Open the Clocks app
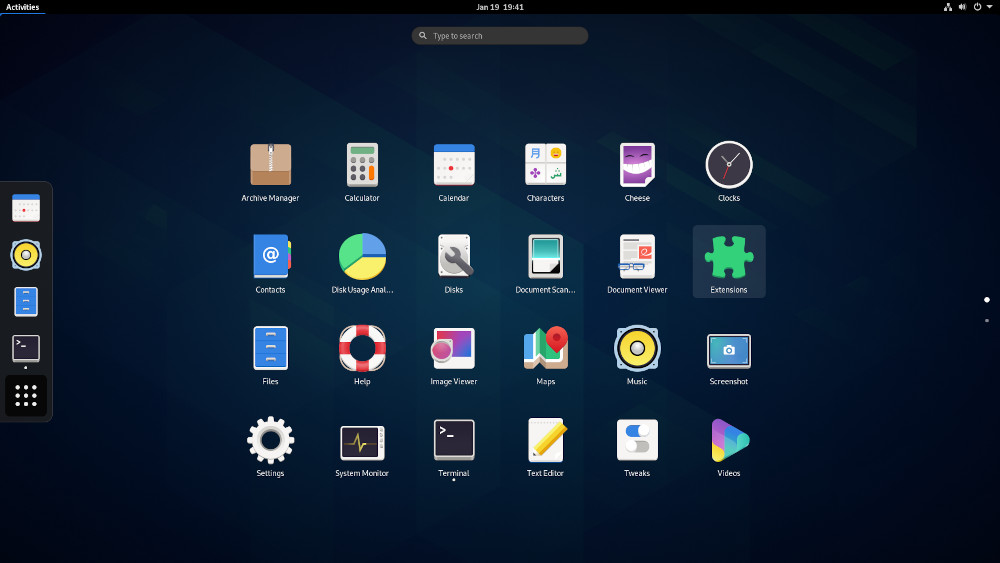 [729, 171]
